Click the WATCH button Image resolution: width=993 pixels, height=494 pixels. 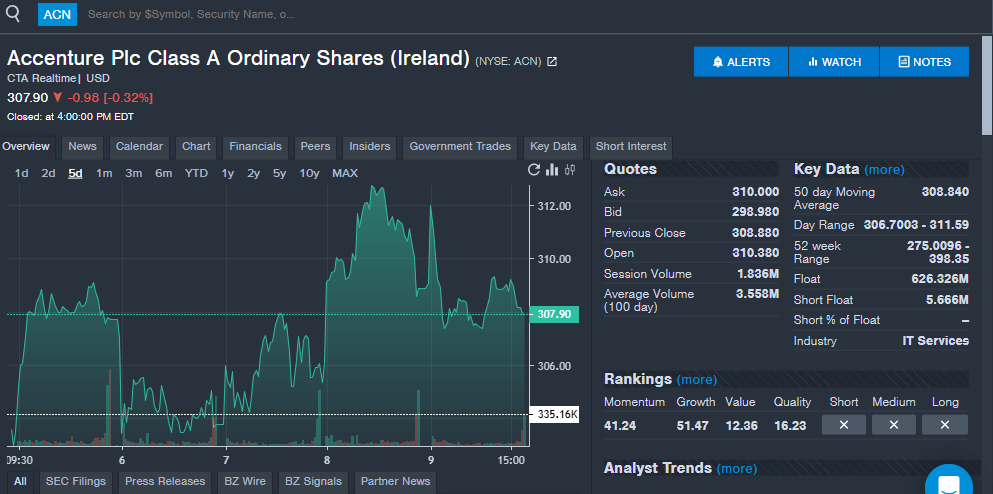coord(834,62)
